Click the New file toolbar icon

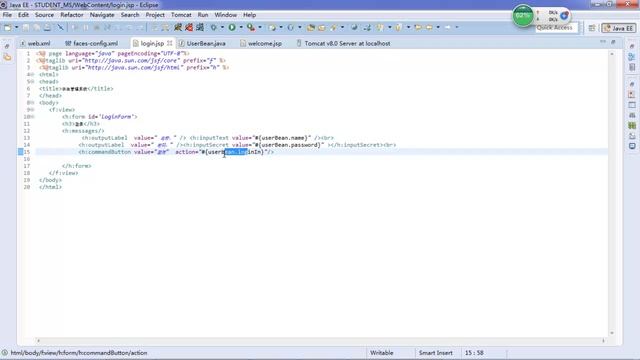(x=7, y=27)
